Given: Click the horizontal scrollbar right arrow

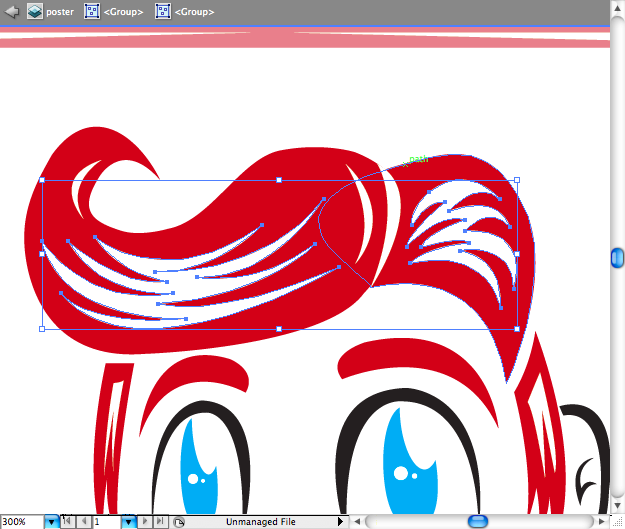Looking at the screenshot, I should pos(602,521).
